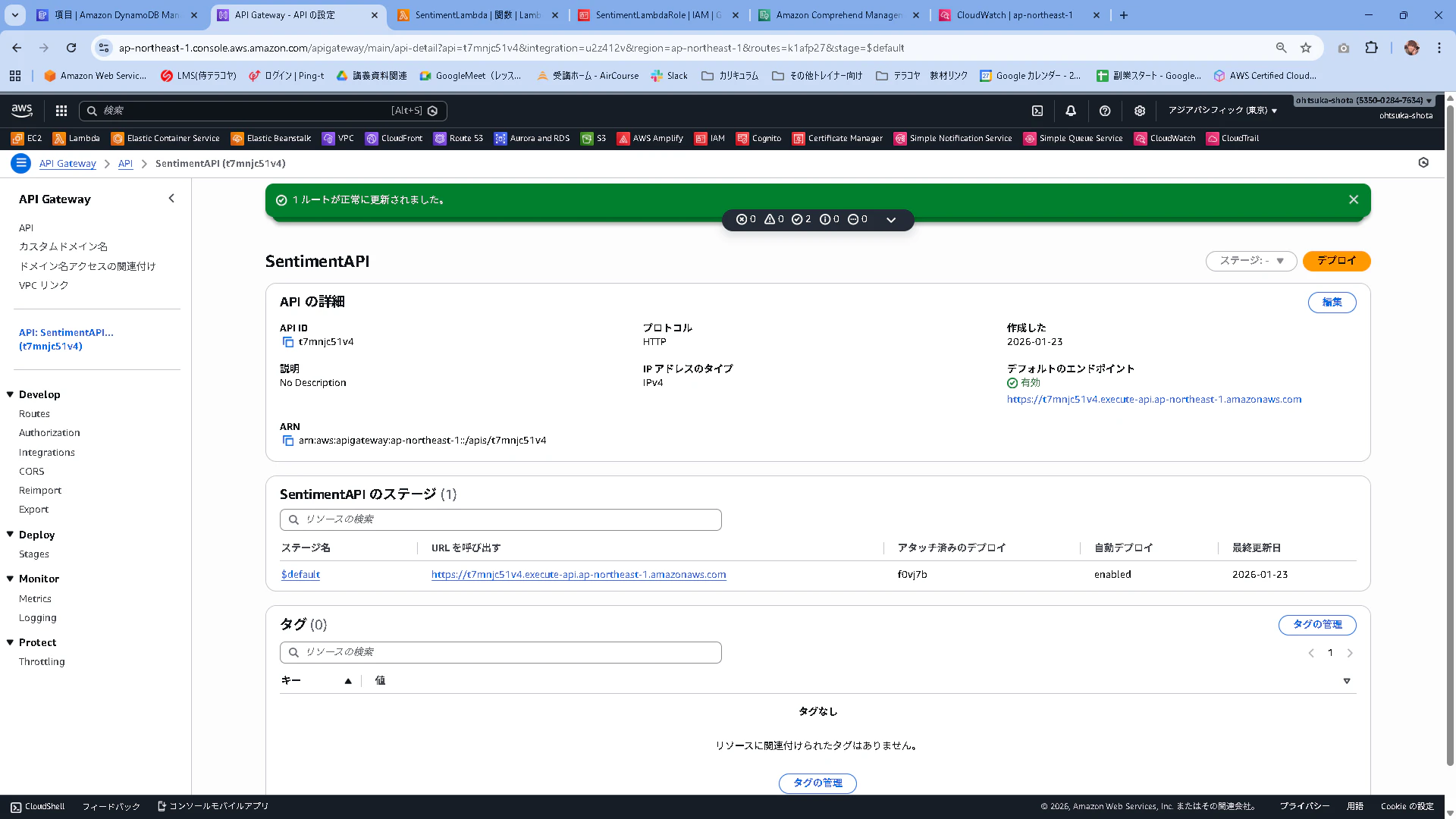The width and height of the screenshot is (1456, 819).
Task: Open the tags table settings caret
Action: (x=1347, y=681)
